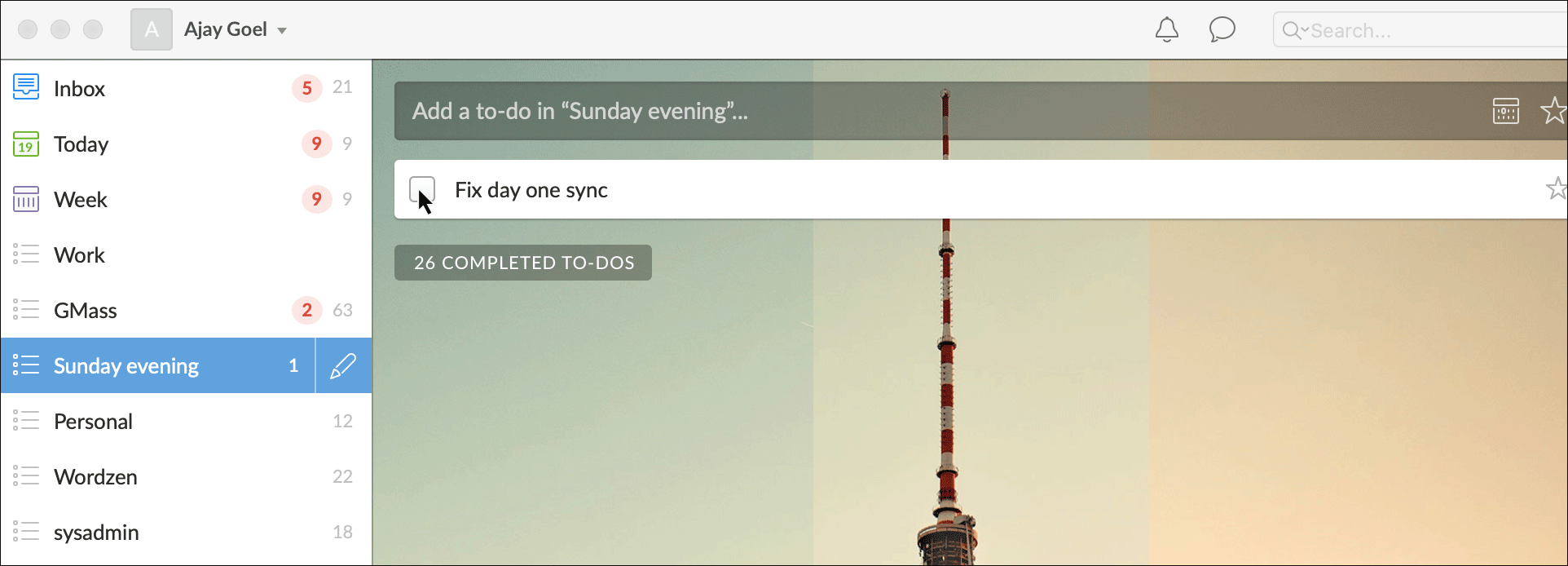Click the edit pencil on Sunday evening list
The image size is (1568, 566).
click(x=343, y=366)
